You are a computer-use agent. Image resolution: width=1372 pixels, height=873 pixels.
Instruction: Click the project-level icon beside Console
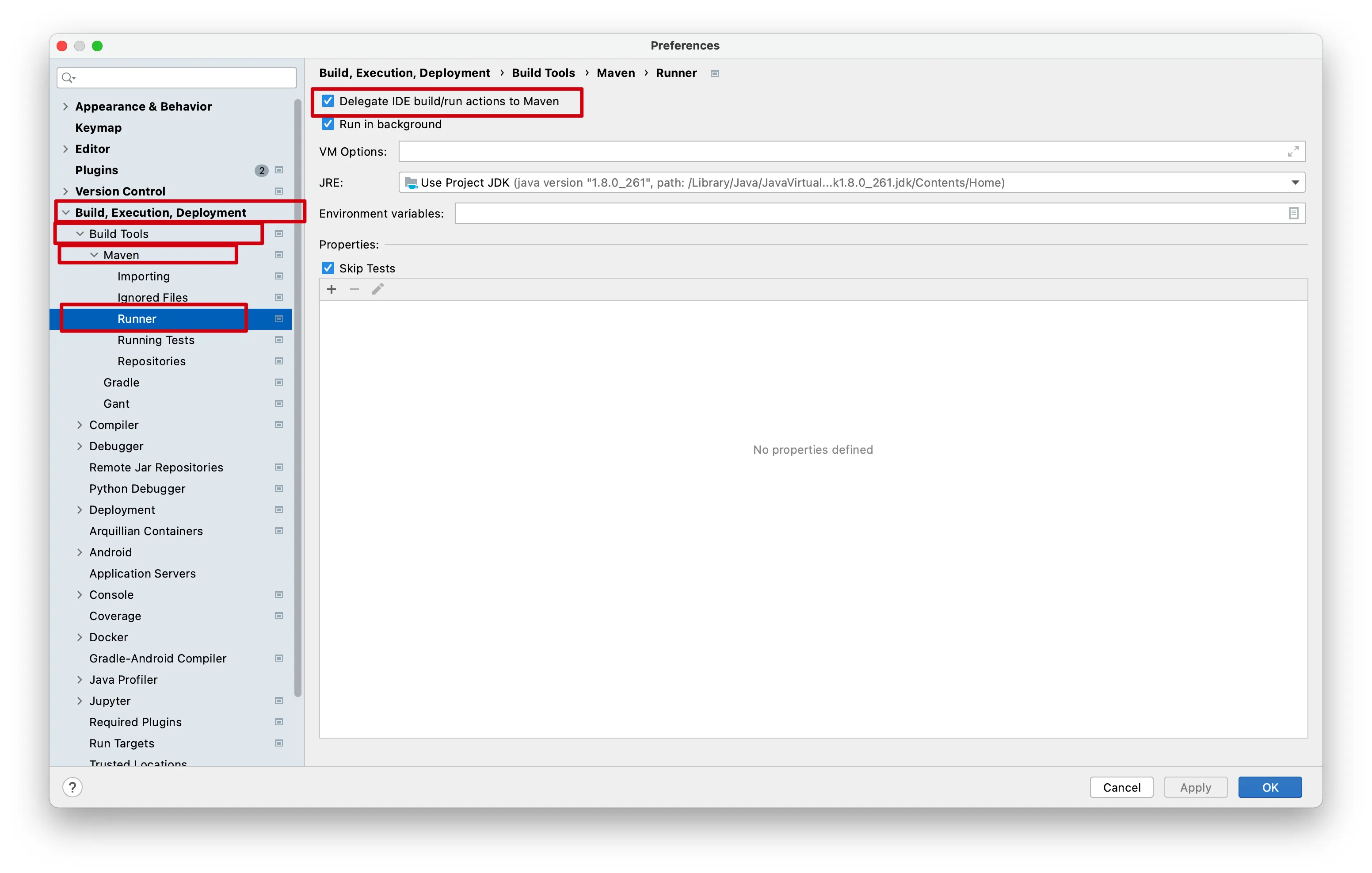tap(279, 595)
